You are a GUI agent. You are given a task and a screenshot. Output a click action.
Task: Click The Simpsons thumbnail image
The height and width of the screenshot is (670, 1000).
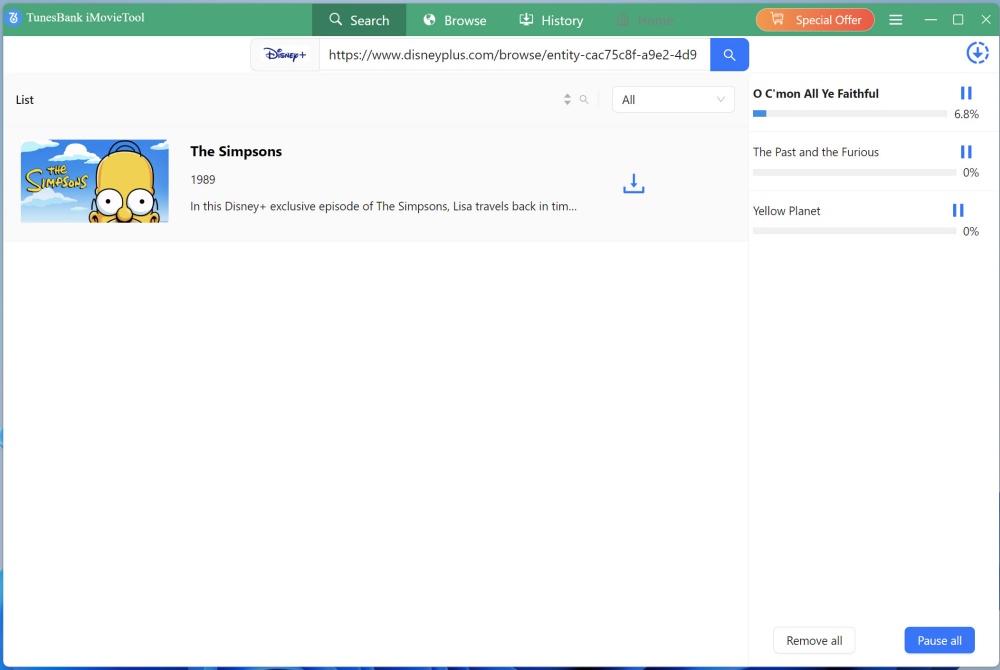(94, 181)
